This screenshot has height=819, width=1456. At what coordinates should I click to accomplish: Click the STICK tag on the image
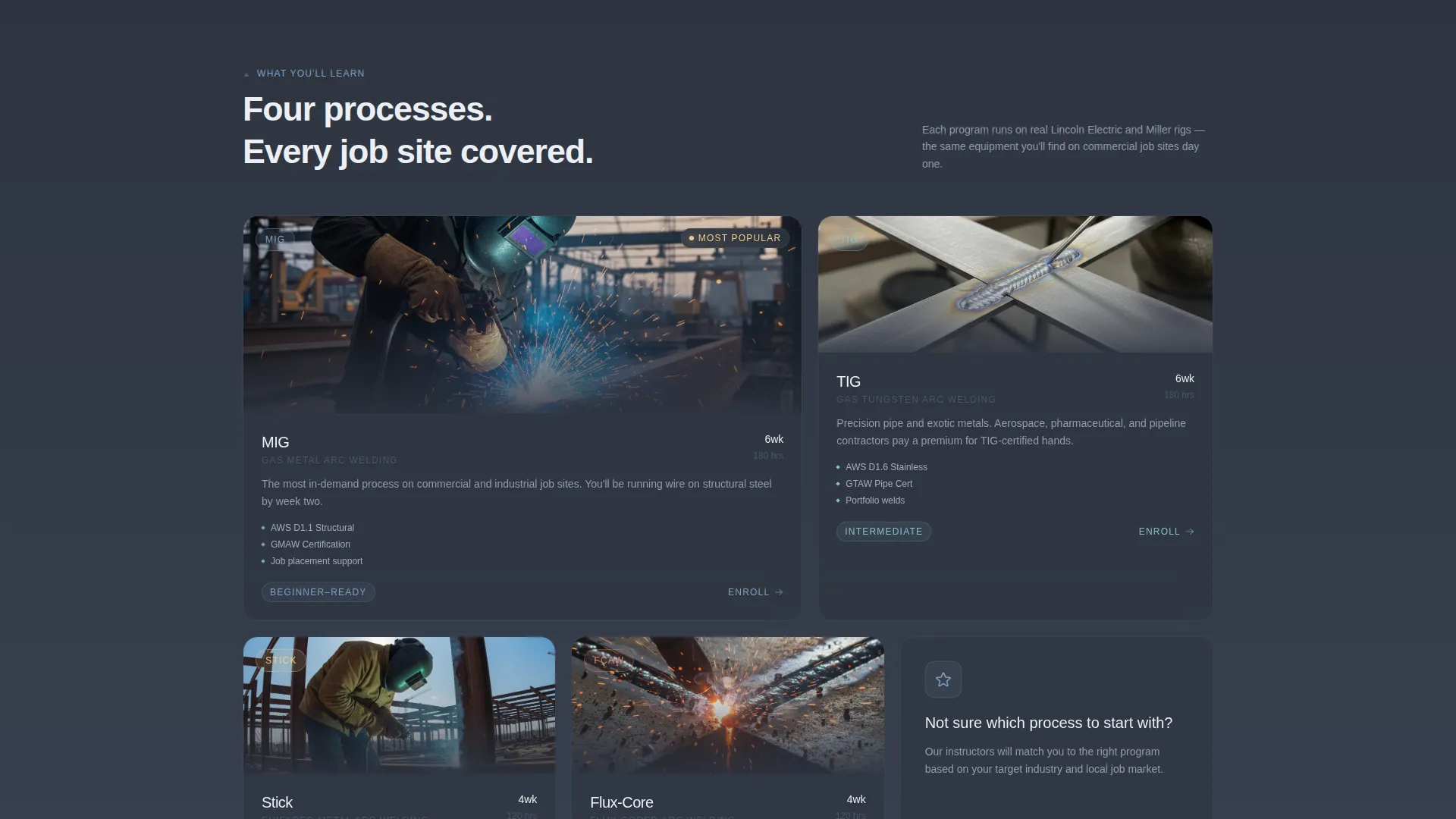coord(281,661)
